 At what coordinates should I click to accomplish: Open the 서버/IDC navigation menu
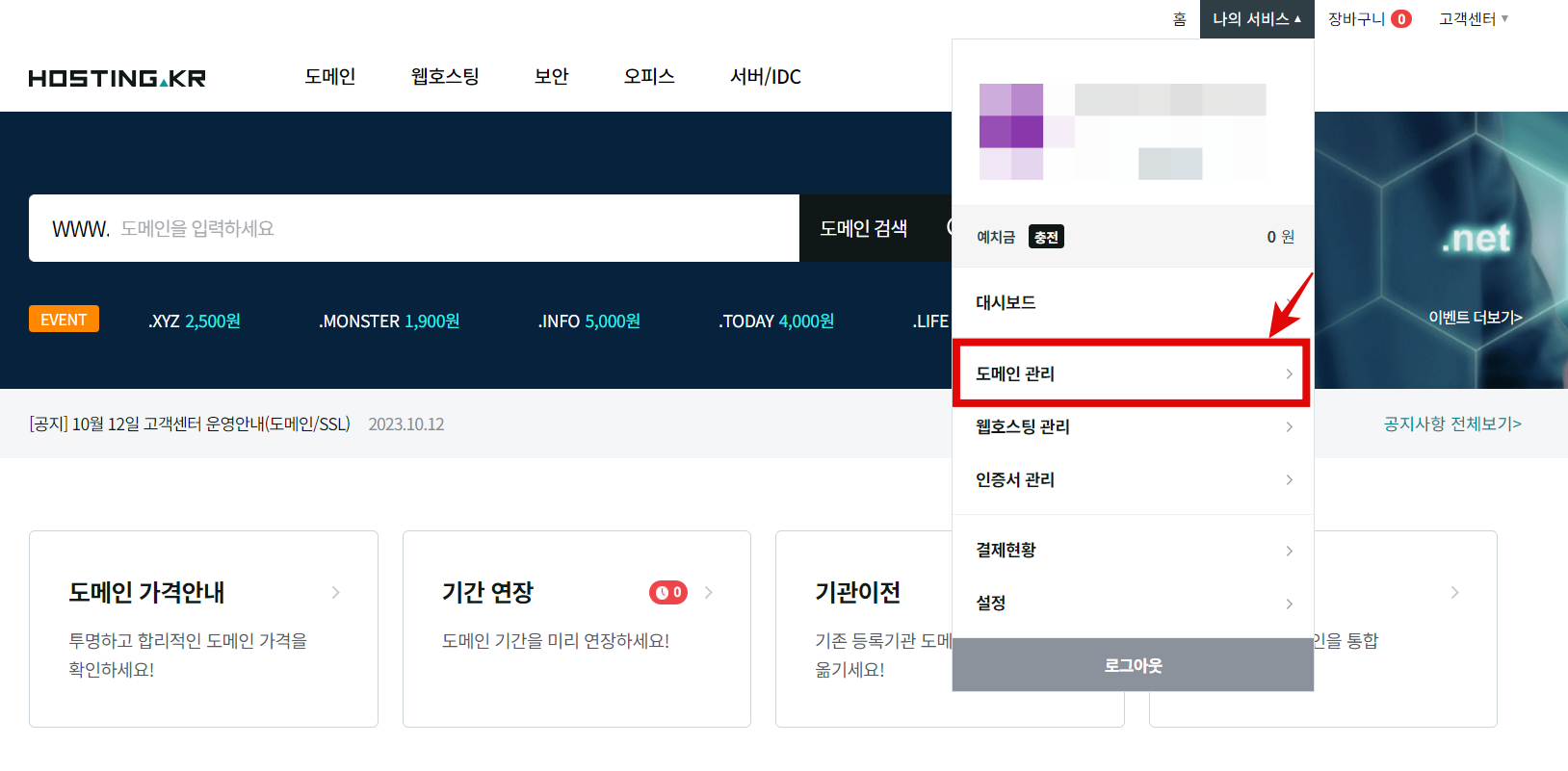(x=766, y=76)
